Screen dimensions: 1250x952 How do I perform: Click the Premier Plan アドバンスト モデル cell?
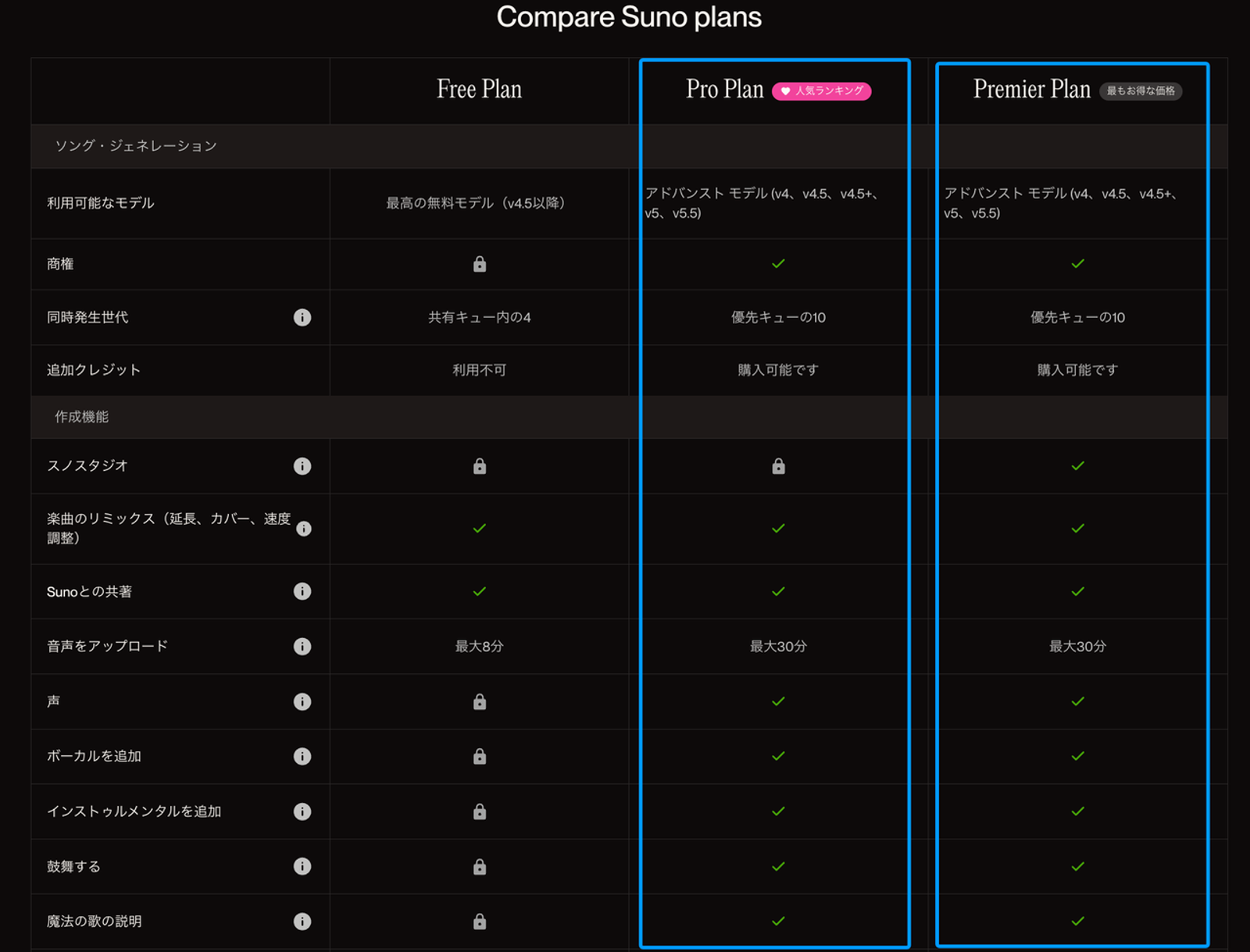pos(1061,203)
